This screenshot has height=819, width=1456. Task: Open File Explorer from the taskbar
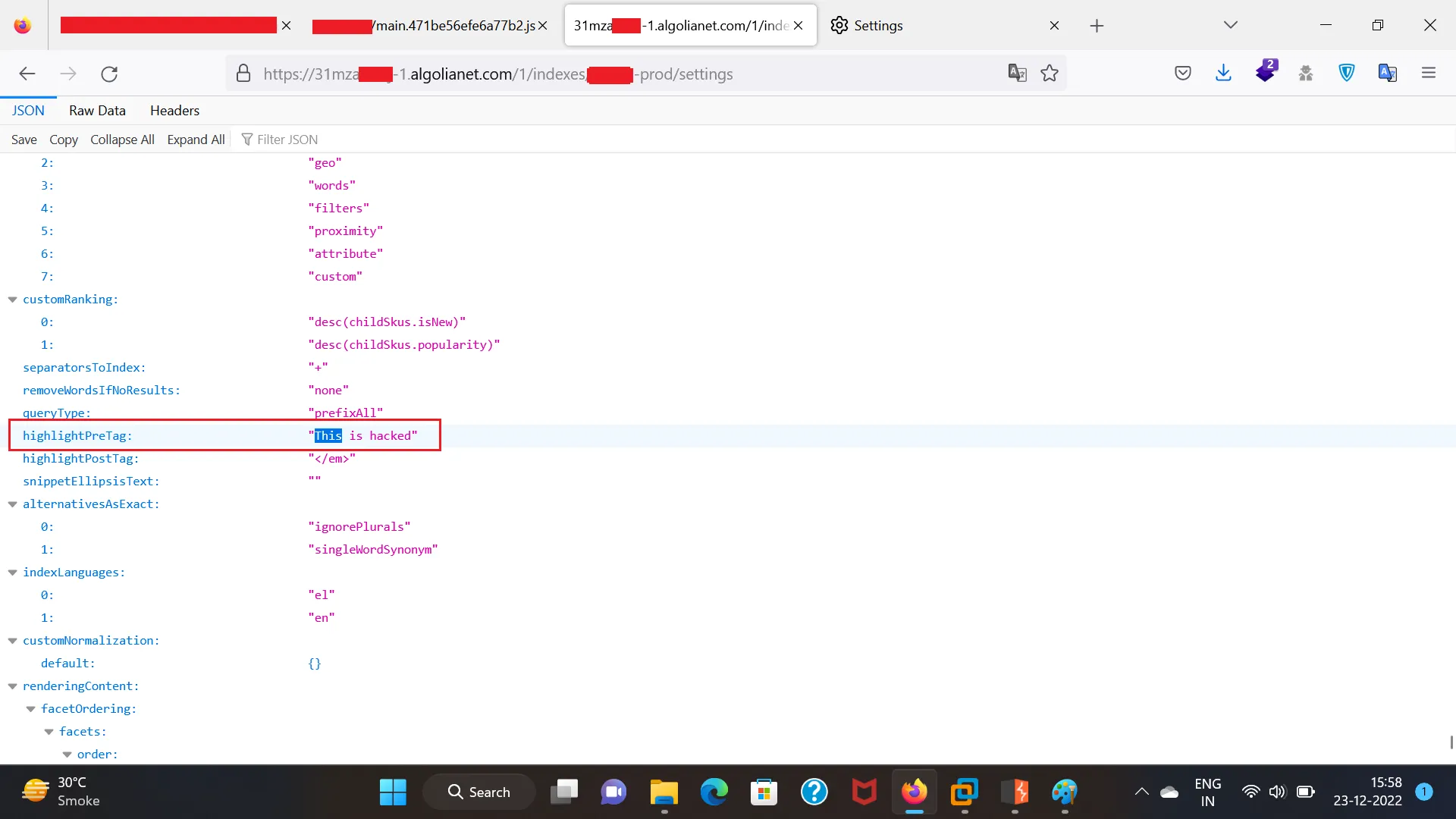(664, 792)
